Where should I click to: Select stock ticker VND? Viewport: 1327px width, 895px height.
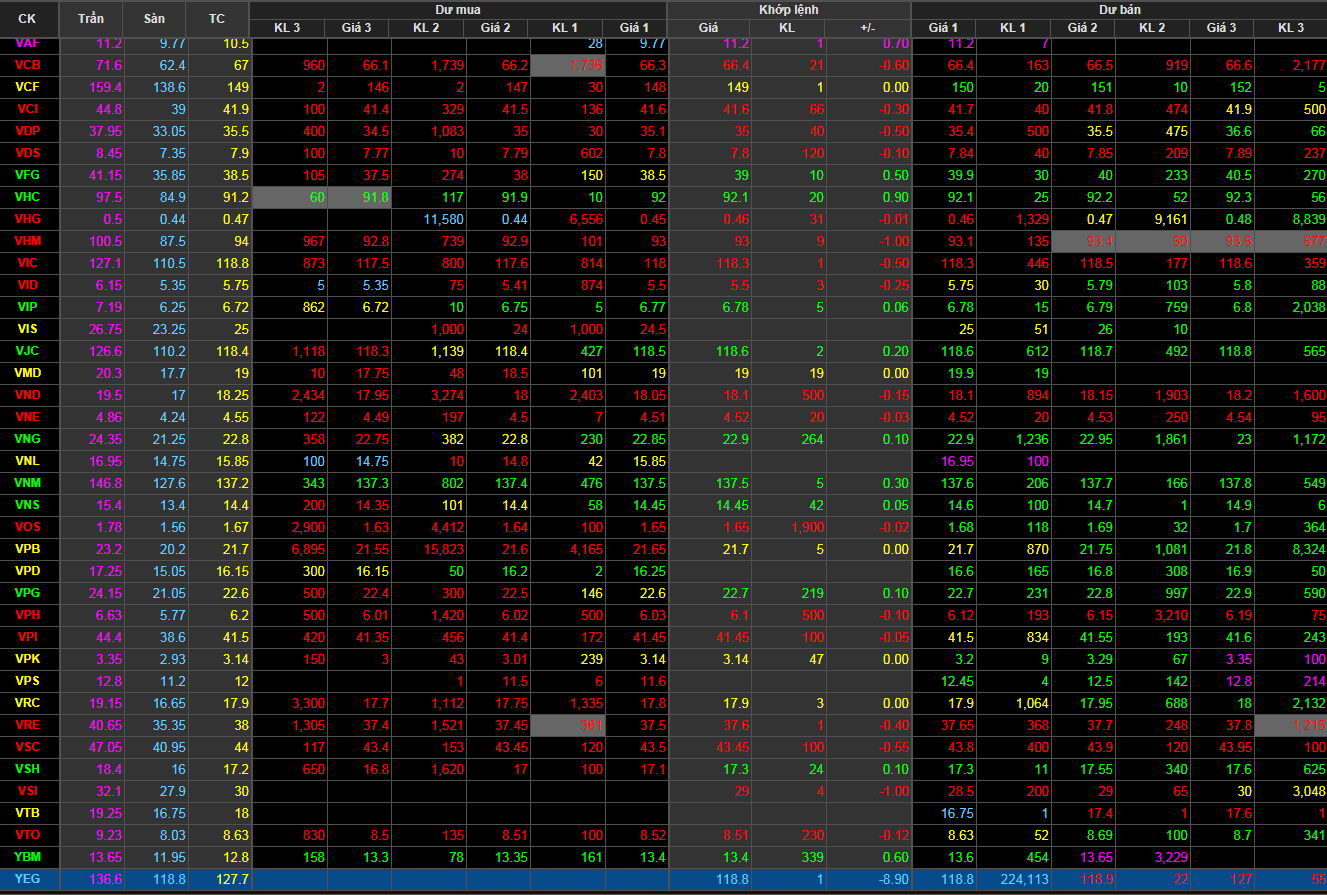point(28,395)
